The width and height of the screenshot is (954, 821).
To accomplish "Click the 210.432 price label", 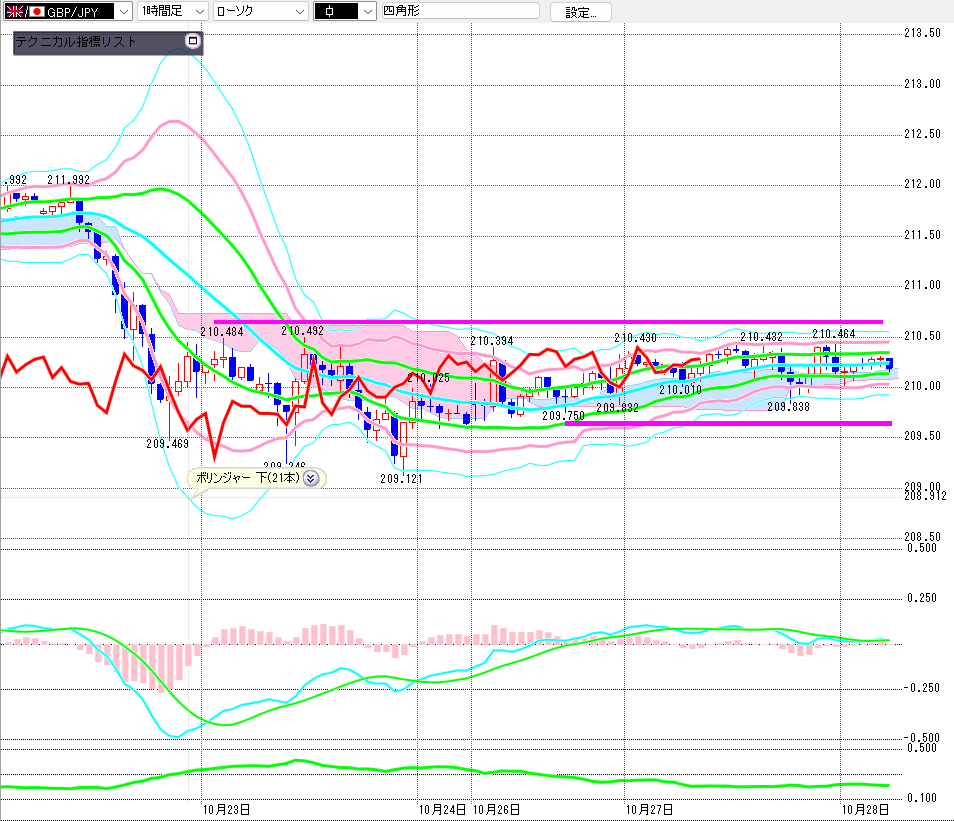I will pos(761,337).
